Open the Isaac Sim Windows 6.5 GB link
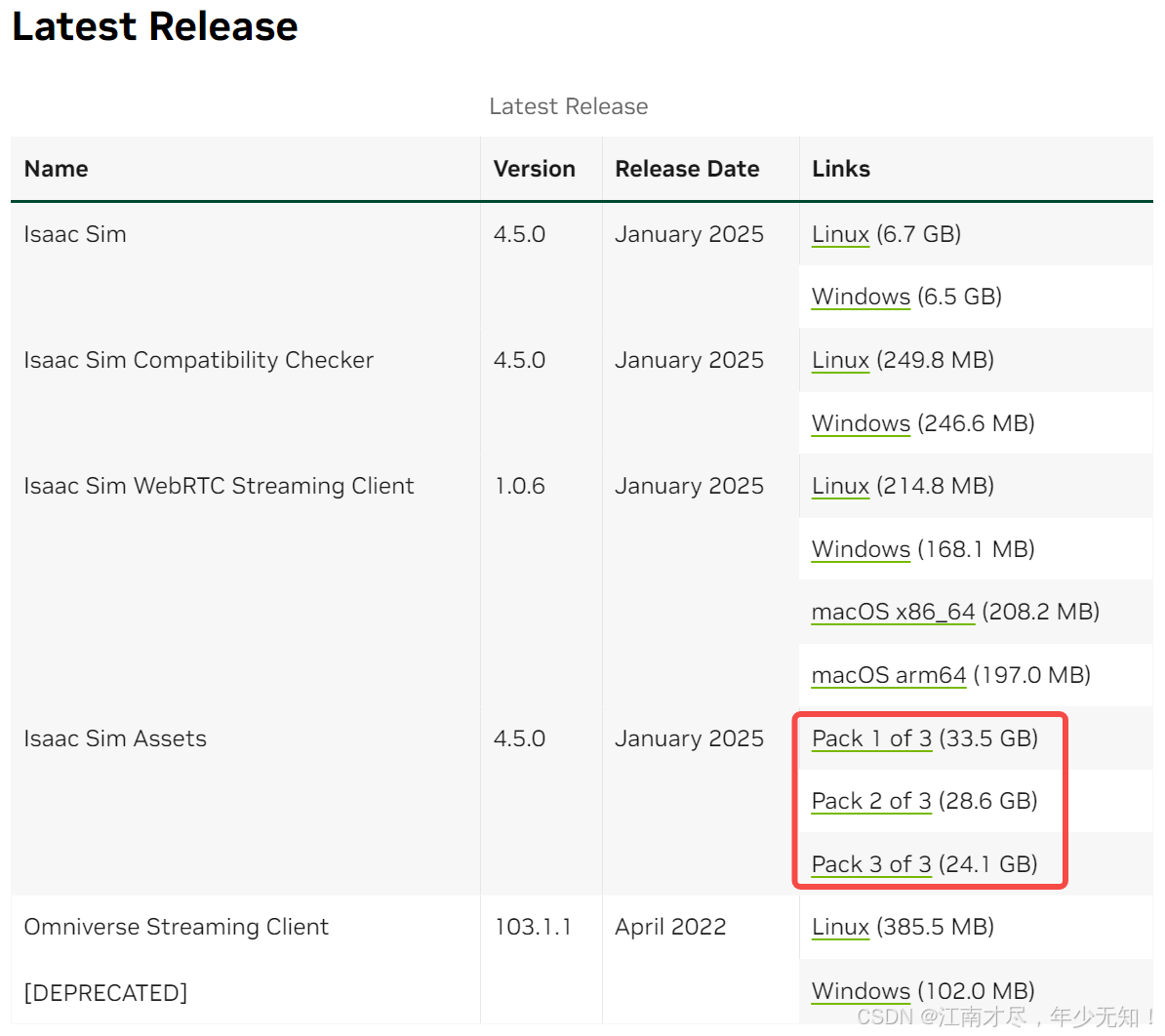The image size is (1165, 1036). click(x=861, y=298)
